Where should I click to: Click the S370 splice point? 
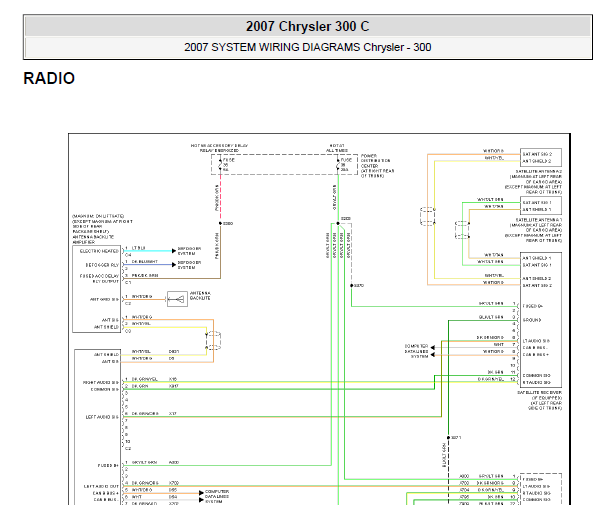(351, 286)
